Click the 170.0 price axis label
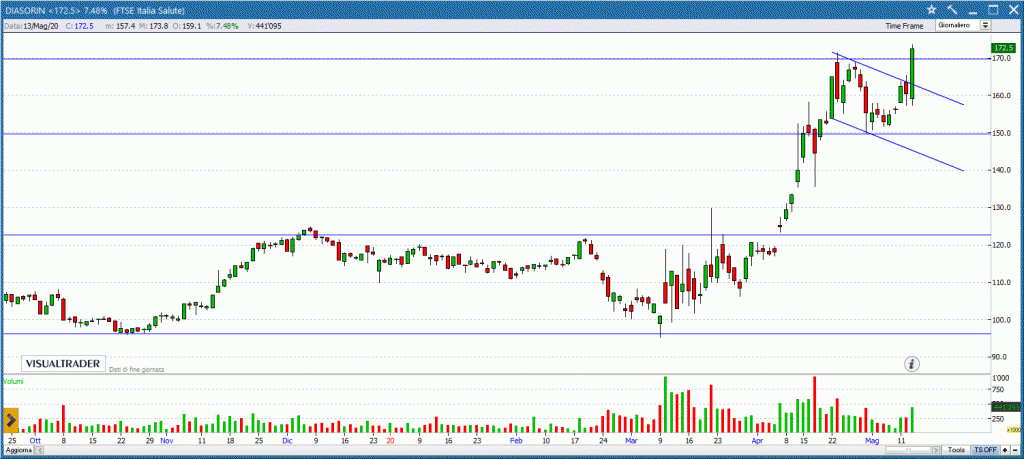 (x=1002, y=59)
